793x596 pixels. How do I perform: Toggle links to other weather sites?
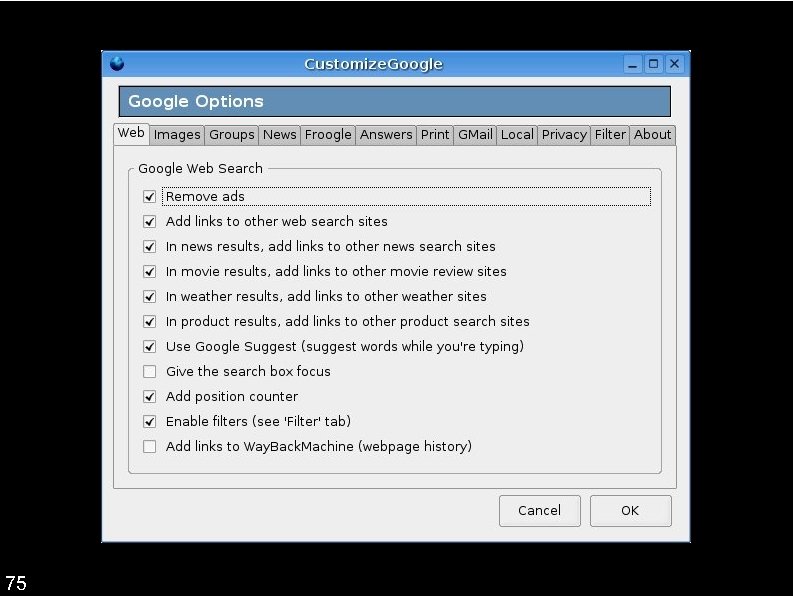pyautogui.click(x=150, y=297)
